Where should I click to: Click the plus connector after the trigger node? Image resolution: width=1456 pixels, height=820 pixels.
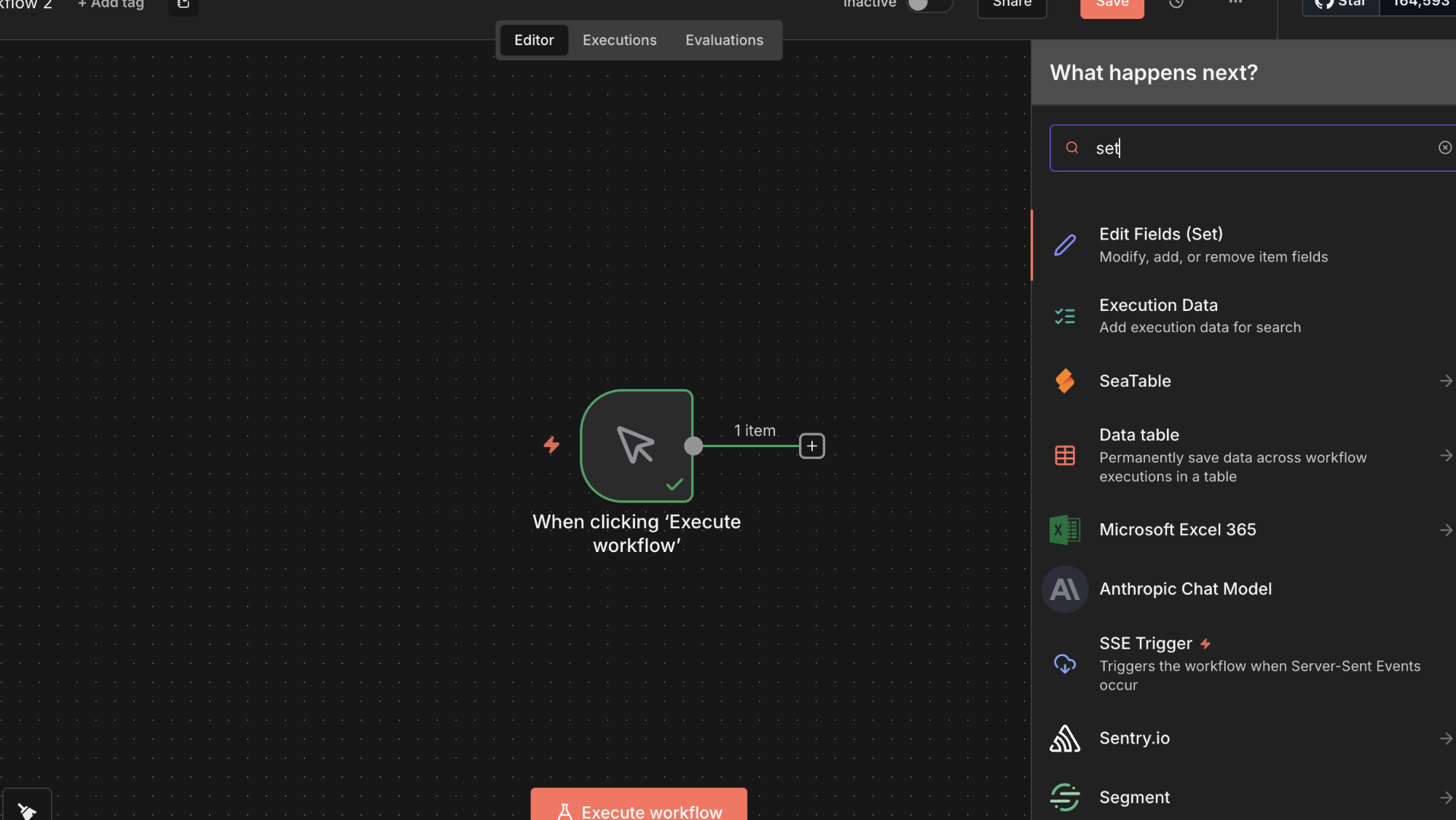click(811, 446)
